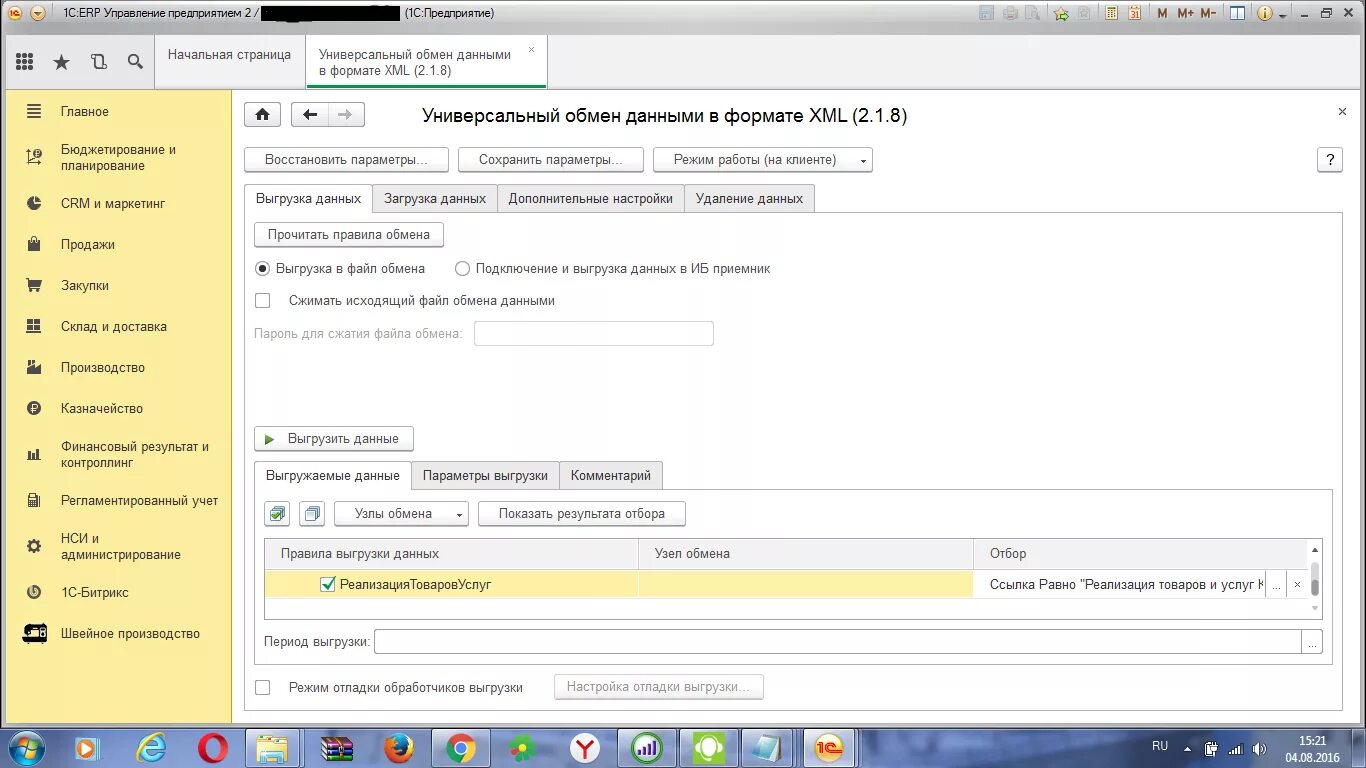Screen dimensions: 1366x768
Task: Click the Период выгрузки input field
Action: 838,642
